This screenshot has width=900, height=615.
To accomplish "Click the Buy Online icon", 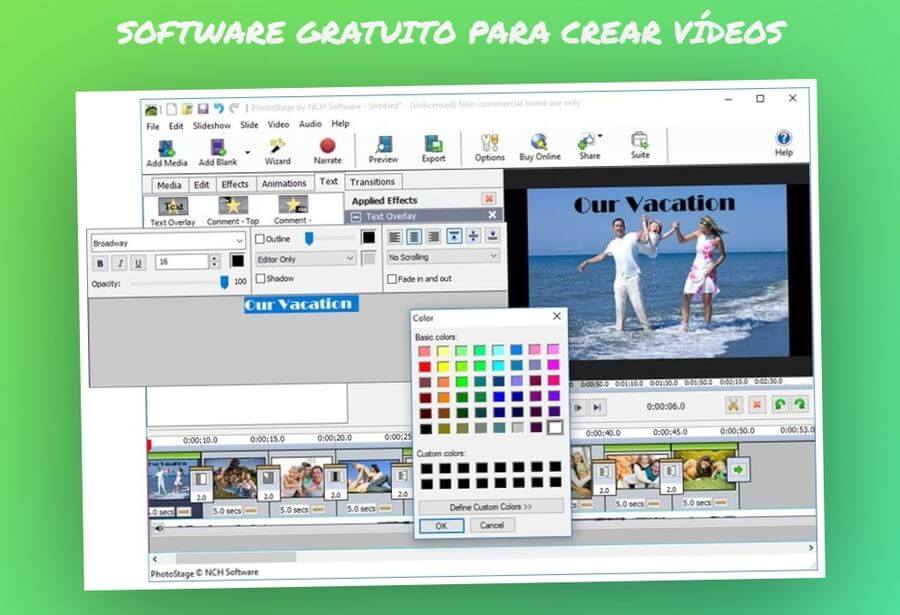I will (x=540, y=147).
